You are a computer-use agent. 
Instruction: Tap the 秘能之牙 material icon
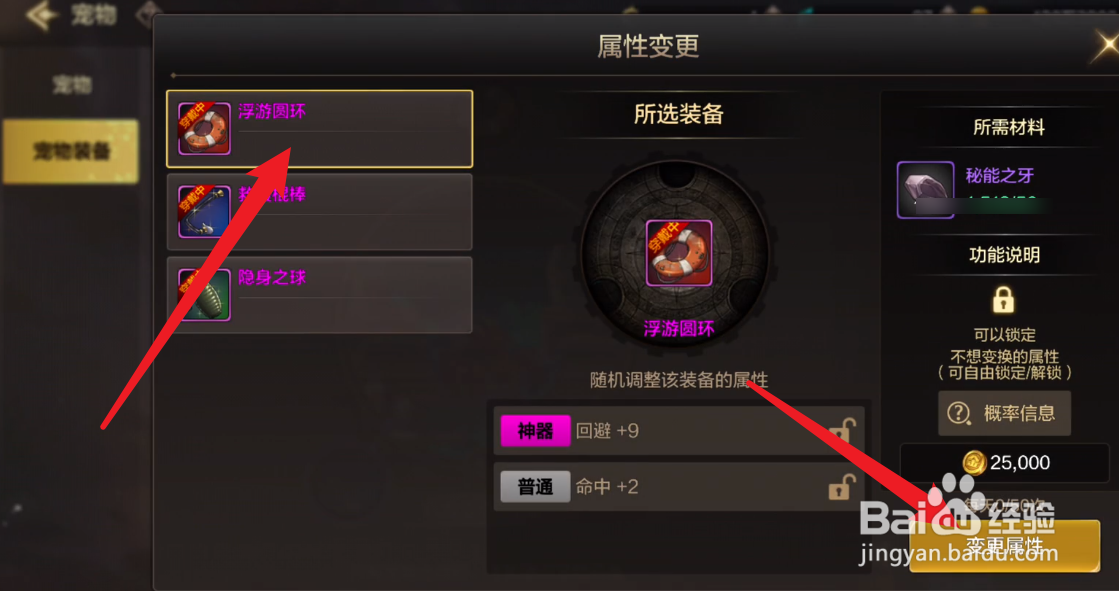coord(926,190)
